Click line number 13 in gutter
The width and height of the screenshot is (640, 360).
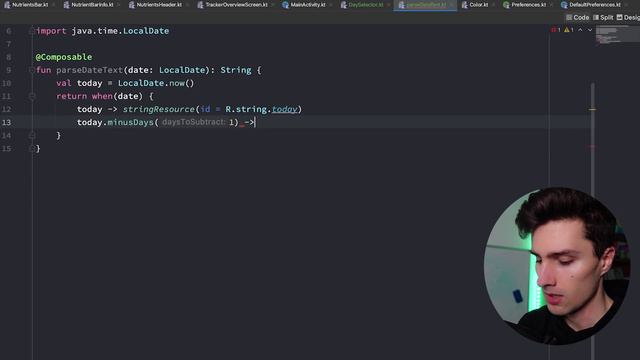(x=7, y=122)
